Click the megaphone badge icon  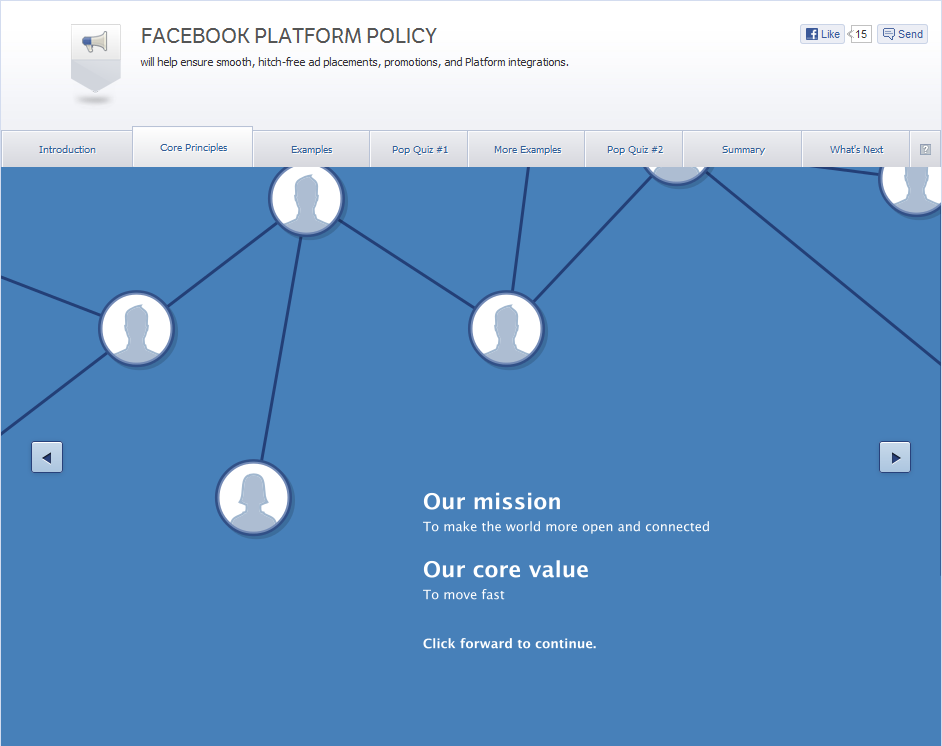click(x=96, y=59)
